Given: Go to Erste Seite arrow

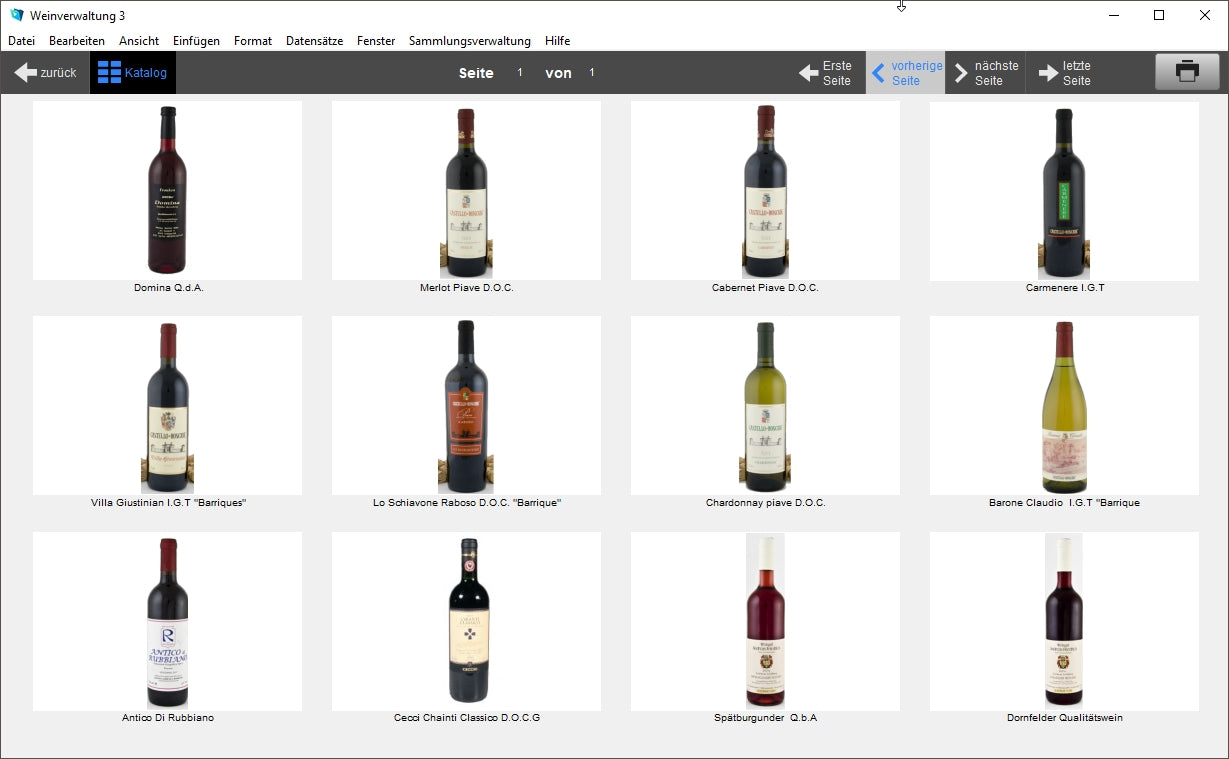Looking at the screenshot, I should [809, 73].
